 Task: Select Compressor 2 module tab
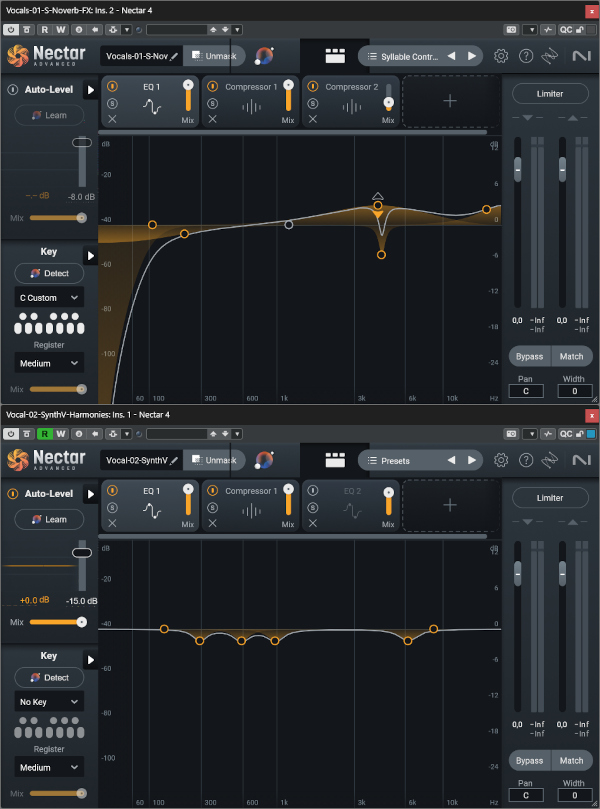[350, 101]
